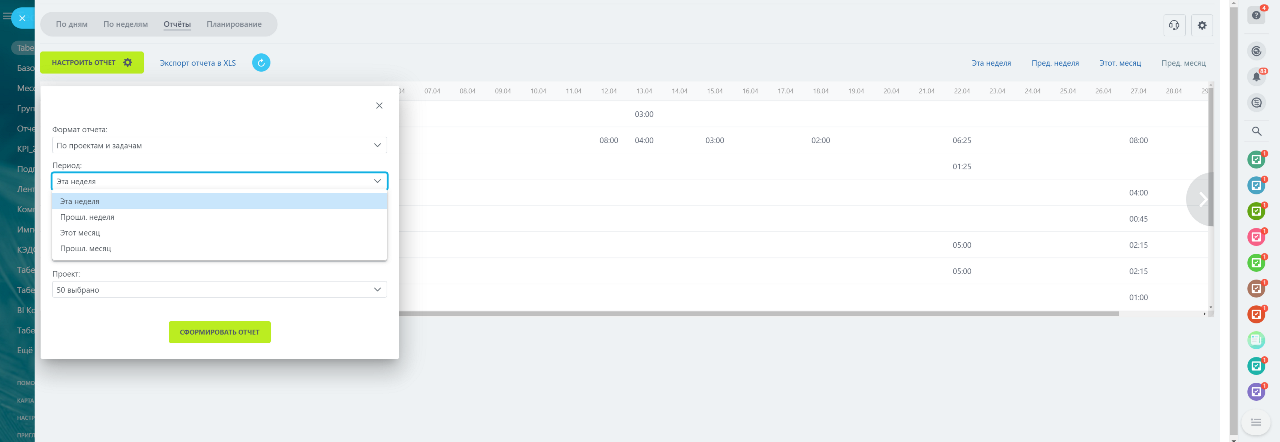Click the list menu icon at sidebar bottom

(x=1257, y=422)
